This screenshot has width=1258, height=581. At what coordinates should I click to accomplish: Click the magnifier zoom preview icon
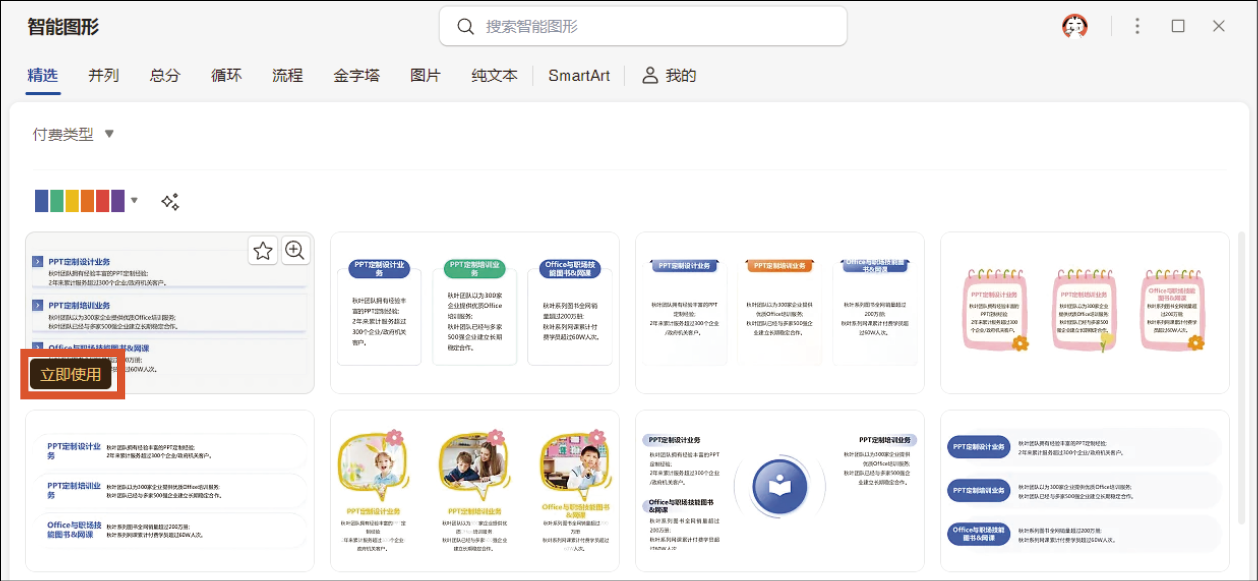point(295,251)
